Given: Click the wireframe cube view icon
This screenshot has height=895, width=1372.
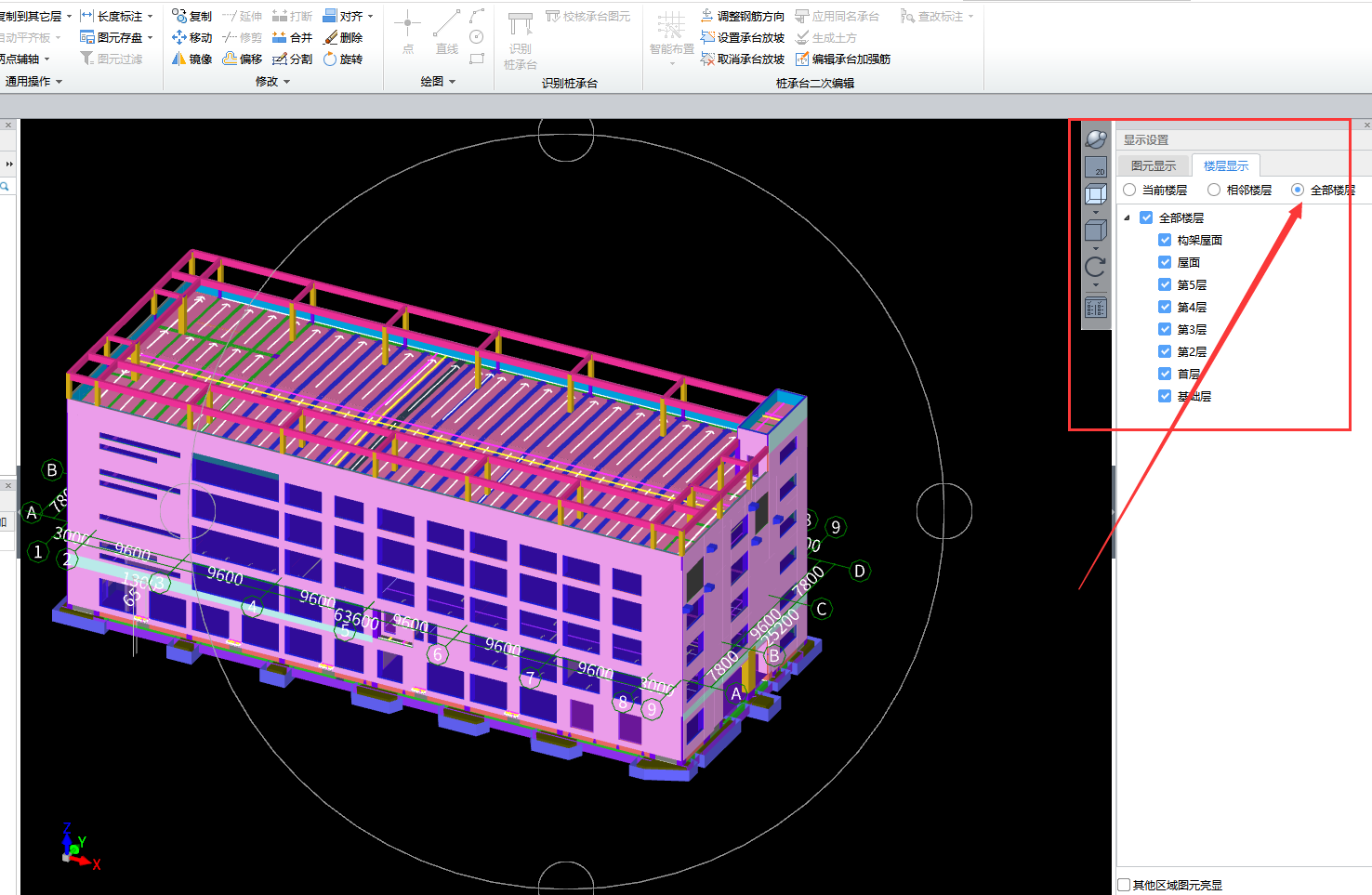Looking at the screenshot, I should (x=1096, y=194).
